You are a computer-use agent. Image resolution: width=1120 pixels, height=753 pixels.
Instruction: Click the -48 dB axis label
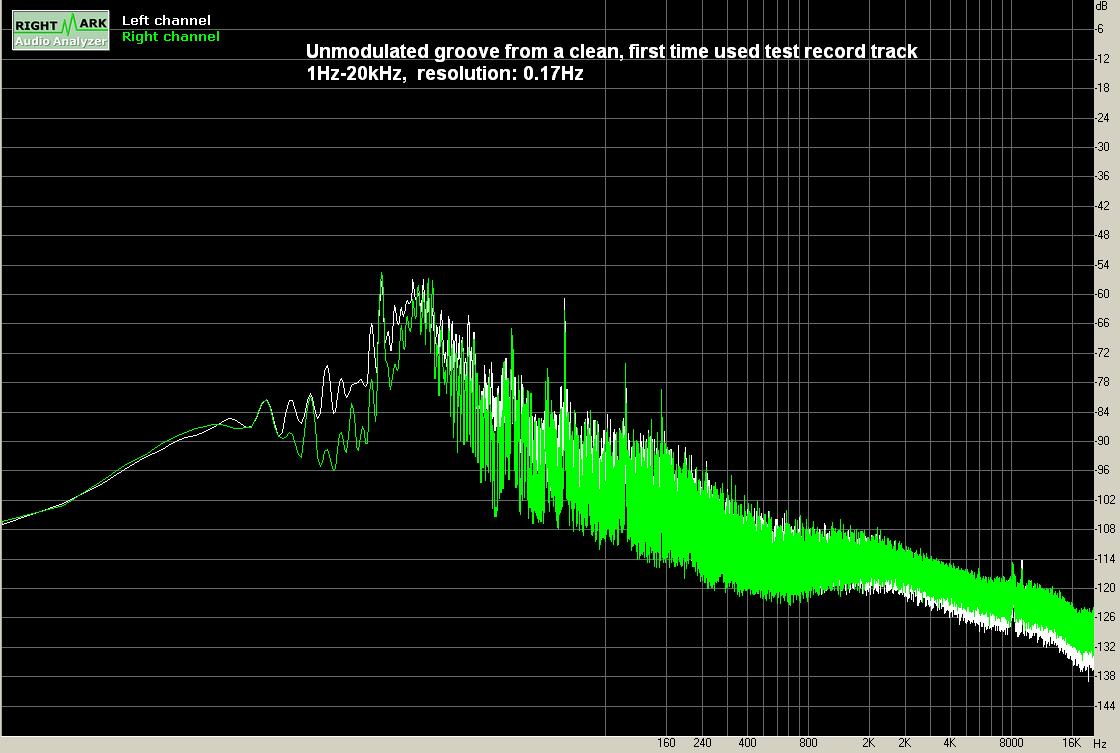[1103, 235]
